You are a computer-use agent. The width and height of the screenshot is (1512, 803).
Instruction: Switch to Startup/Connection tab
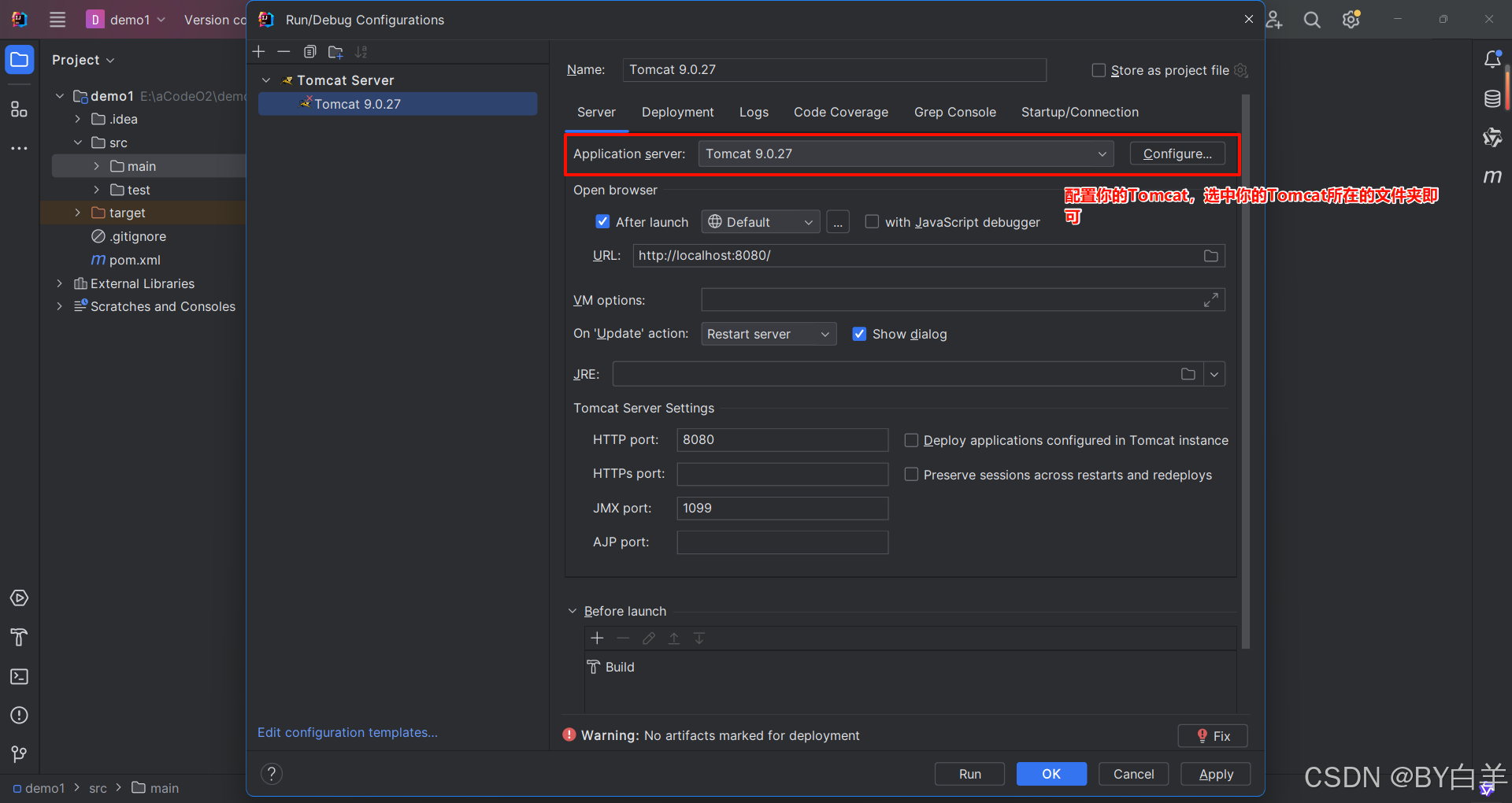pos(1080,112)
